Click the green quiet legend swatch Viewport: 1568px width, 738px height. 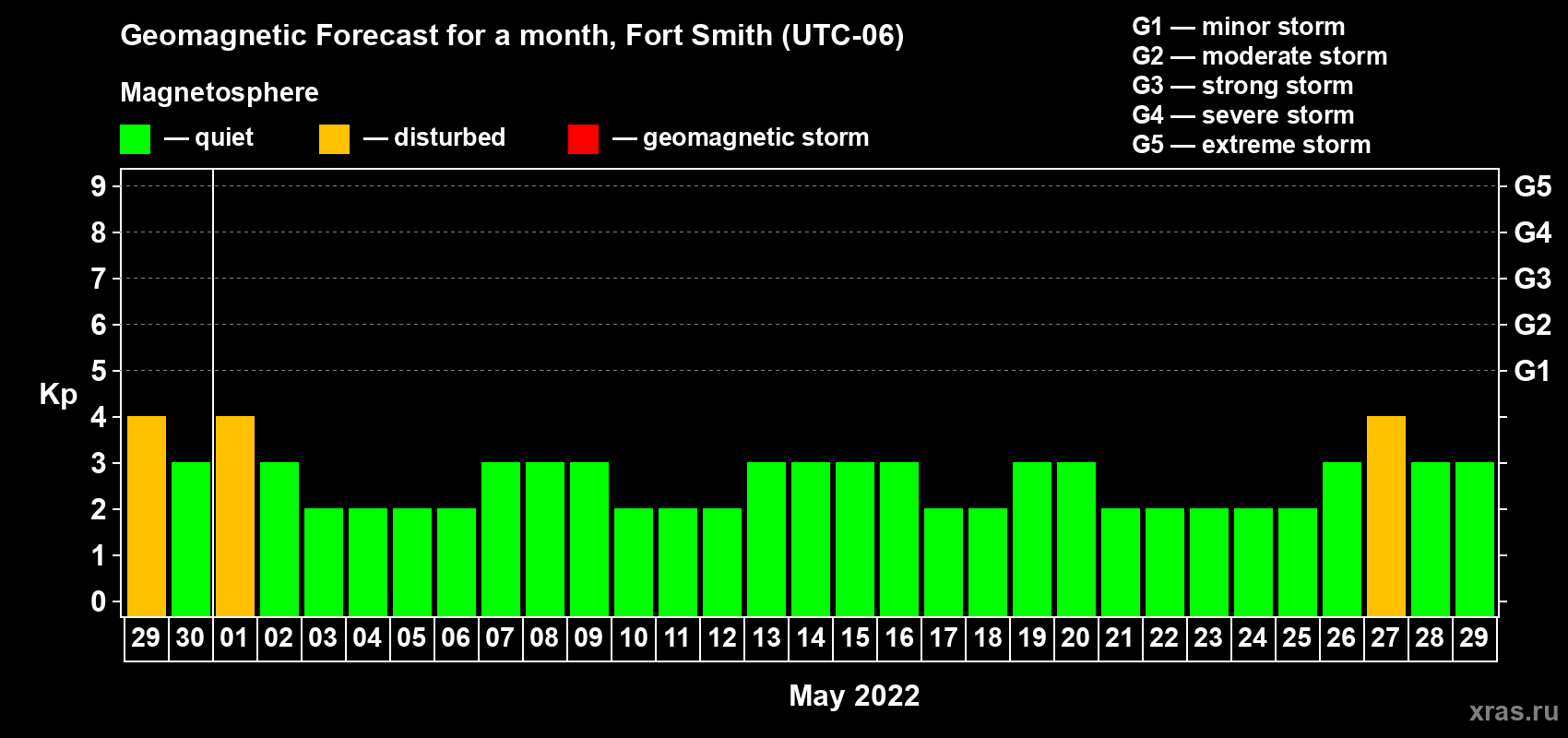click(135, 139)
